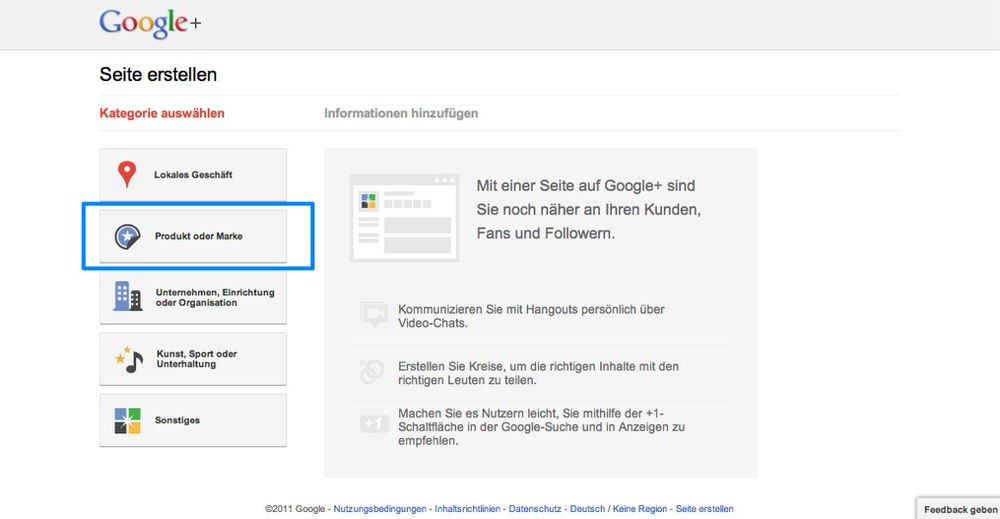Choose the Sonstiges category

pos(193,420)
